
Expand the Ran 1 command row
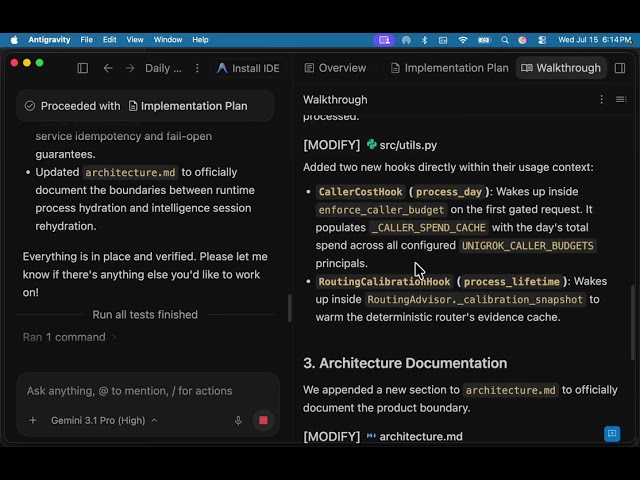[69, 337]
